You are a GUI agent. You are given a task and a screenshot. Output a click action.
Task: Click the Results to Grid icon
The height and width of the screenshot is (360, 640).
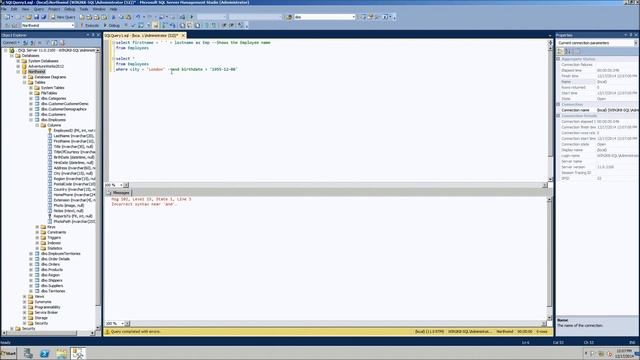190,25
